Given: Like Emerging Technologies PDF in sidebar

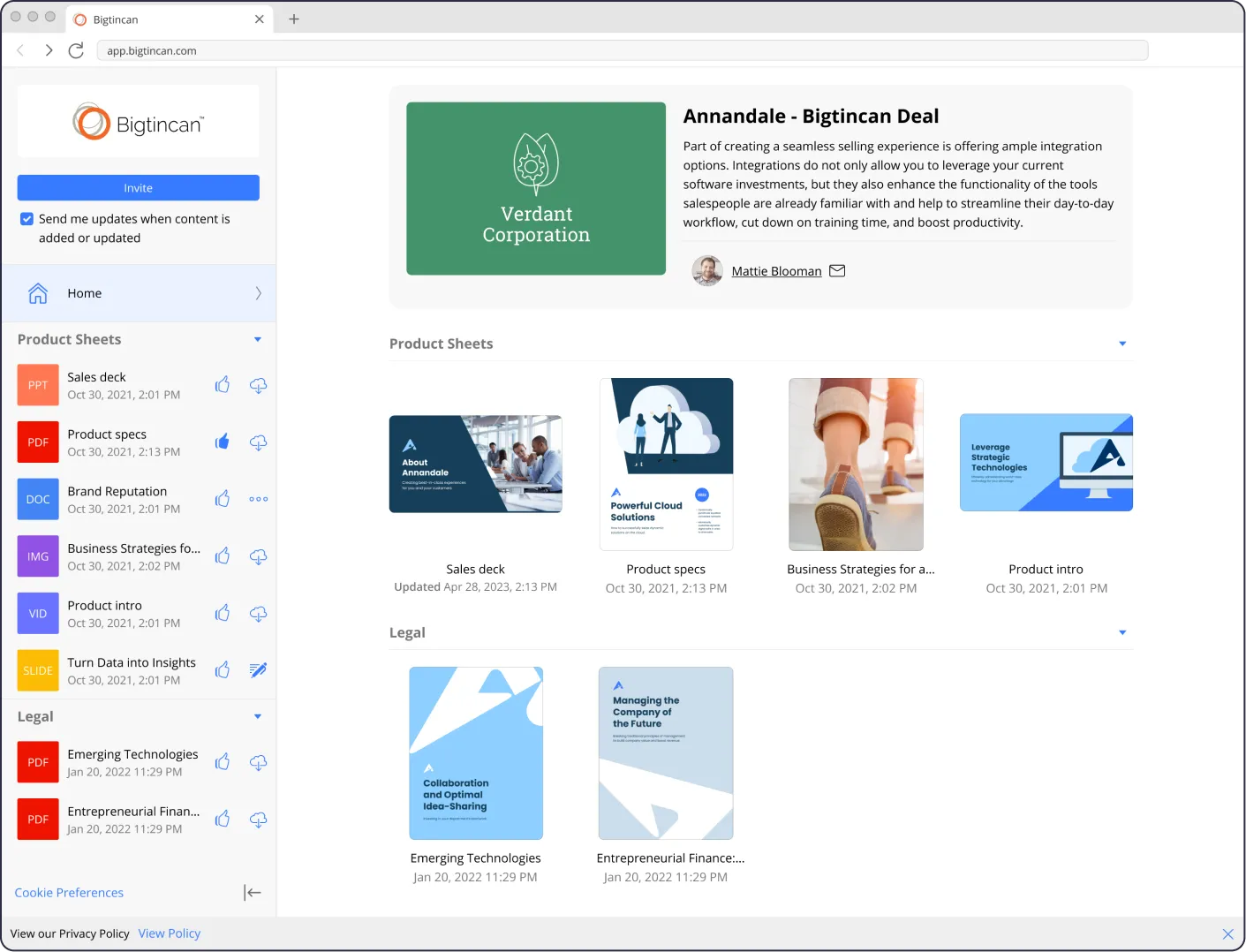Looking at the screenshot, I should (223, 761).
